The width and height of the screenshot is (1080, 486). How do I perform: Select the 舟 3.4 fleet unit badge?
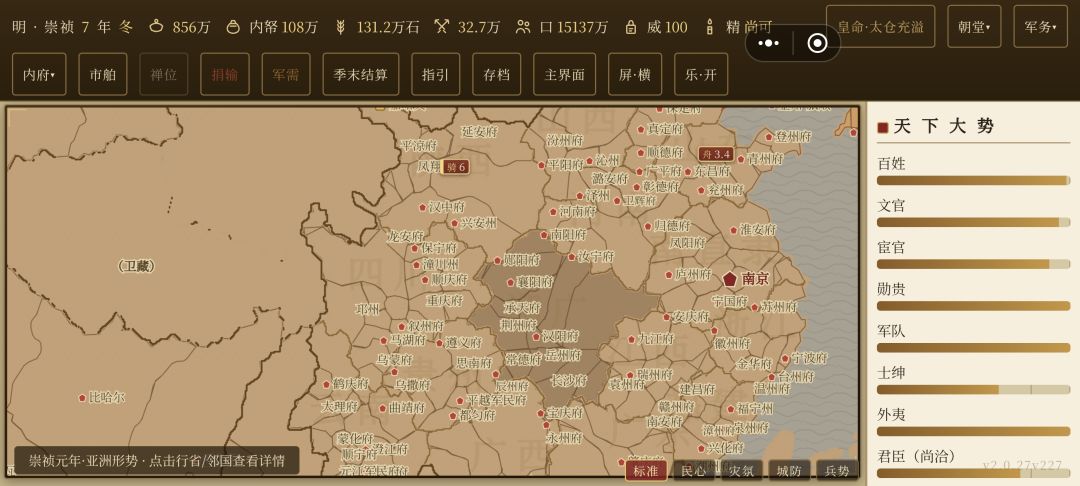click(716, 154)
